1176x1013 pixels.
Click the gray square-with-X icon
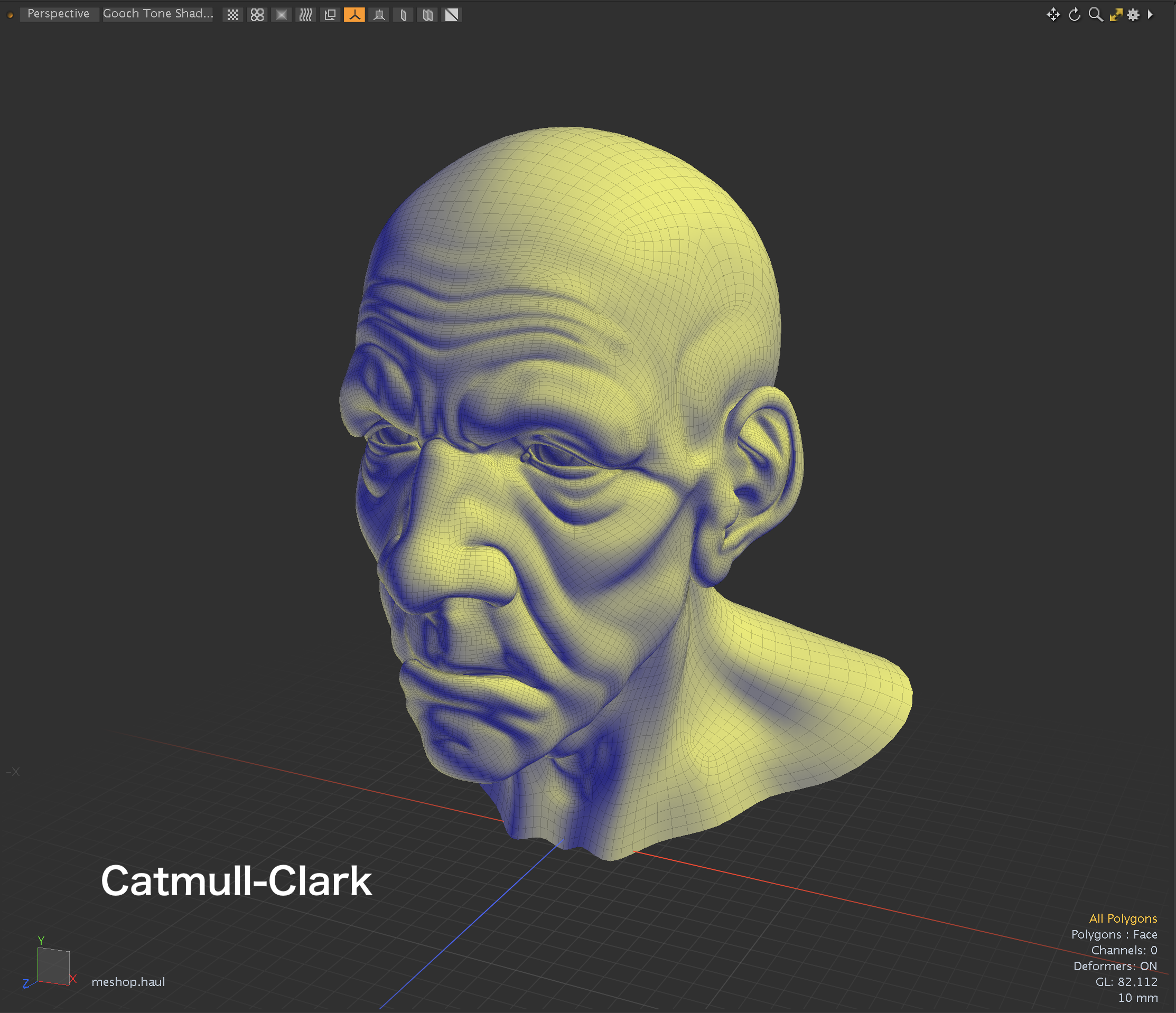tap(282, 15)
